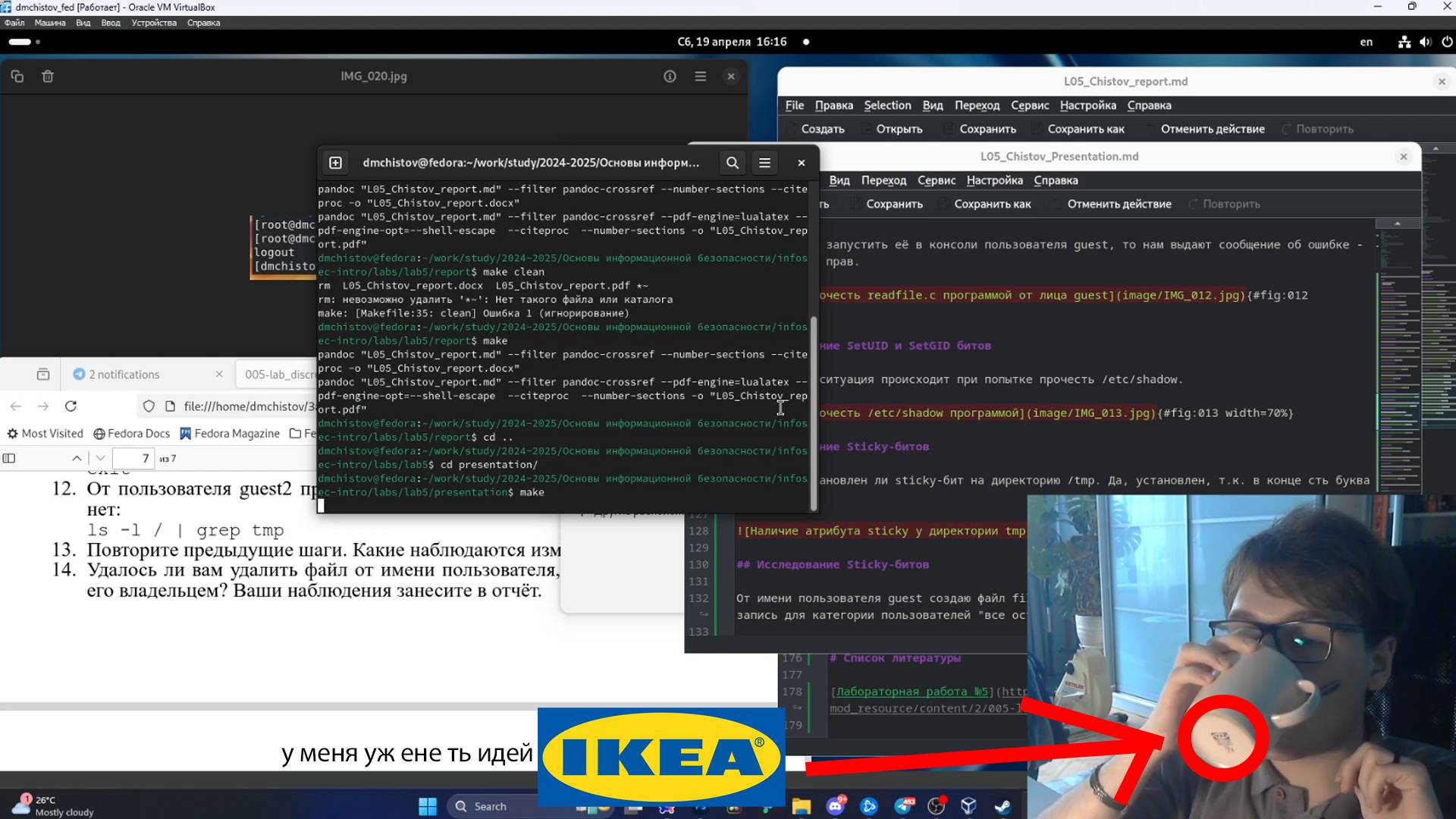Open new tab in terminal window
1456x819 pixels.
click(335, 162)
